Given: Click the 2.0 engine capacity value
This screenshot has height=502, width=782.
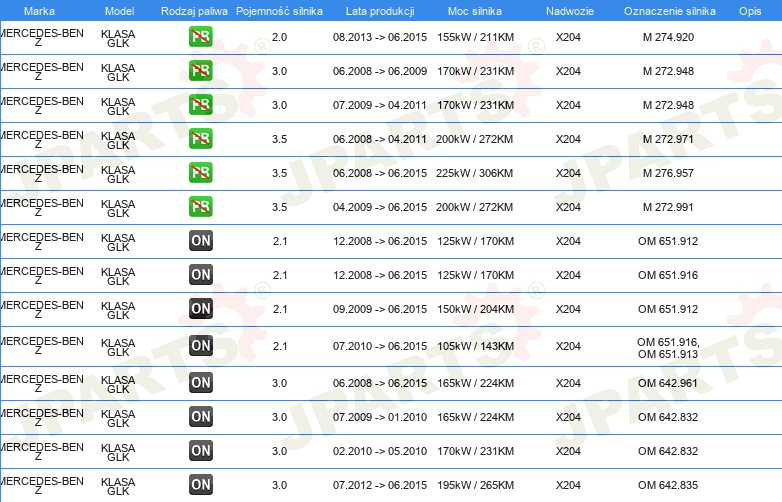Looking at the screenshot, I should [x=279, y=37].
